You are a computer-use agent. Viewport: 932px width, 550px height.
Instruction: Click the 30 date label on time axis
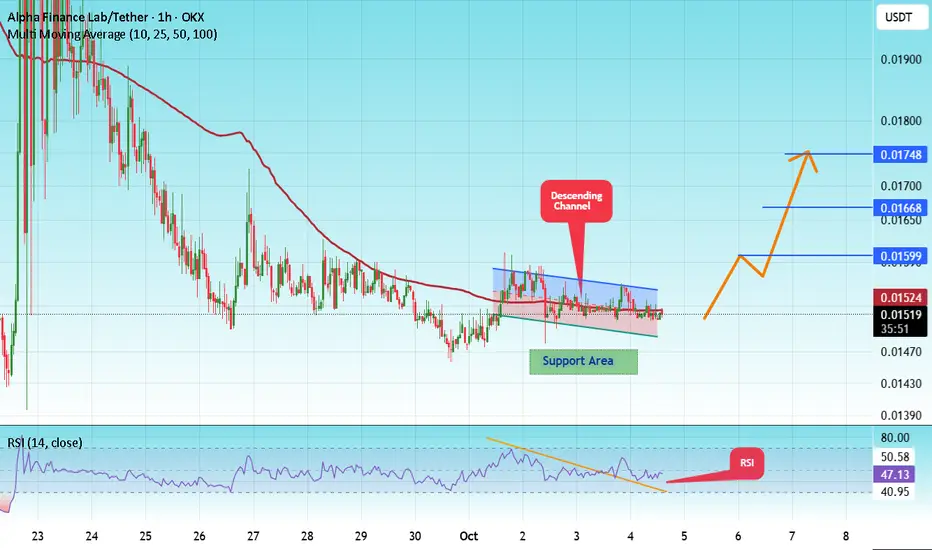pyautogui.click(x=415, y=536)
